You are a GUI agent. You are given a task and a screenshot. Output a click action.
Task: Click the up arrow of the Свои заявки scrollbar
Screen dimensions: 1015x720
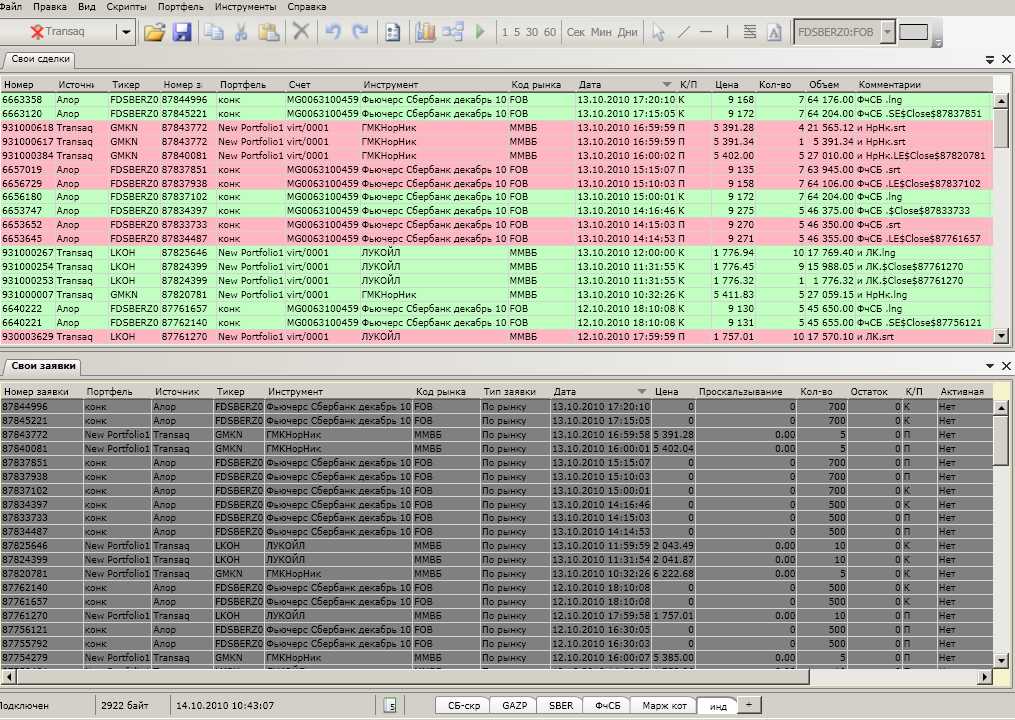(x=1001, y=408)
